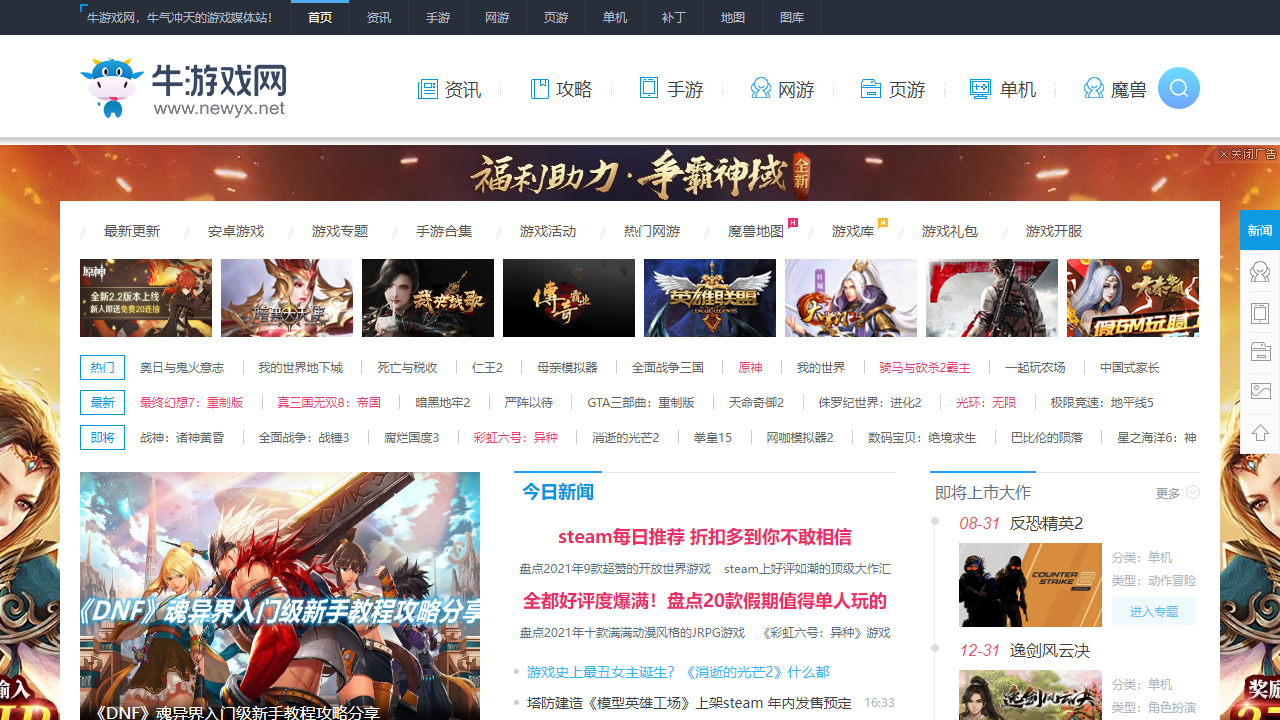Select the 热门 tag label

click(103, 368)
